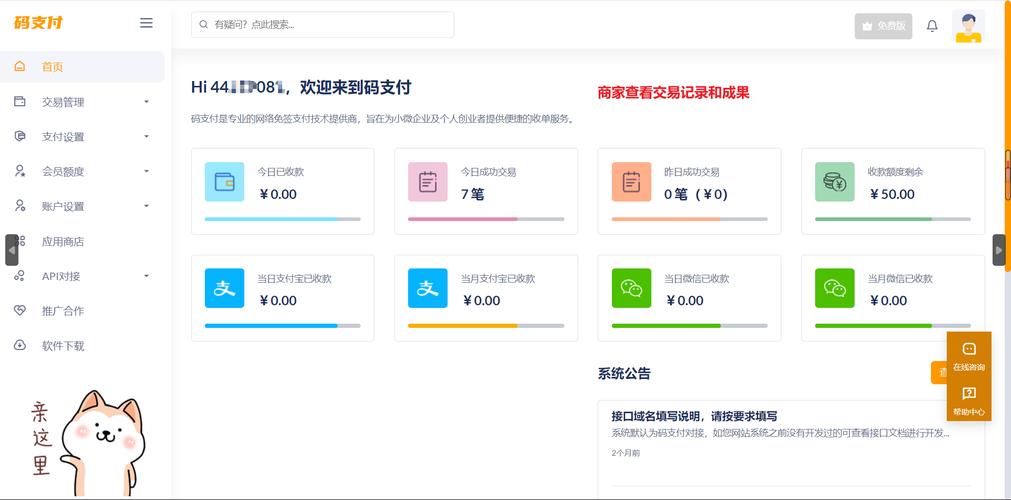Focus the 有疑问?点此搜索 search field
Image resolution: width=1011 pixels, height=500 pixels.
click(322, 25)
